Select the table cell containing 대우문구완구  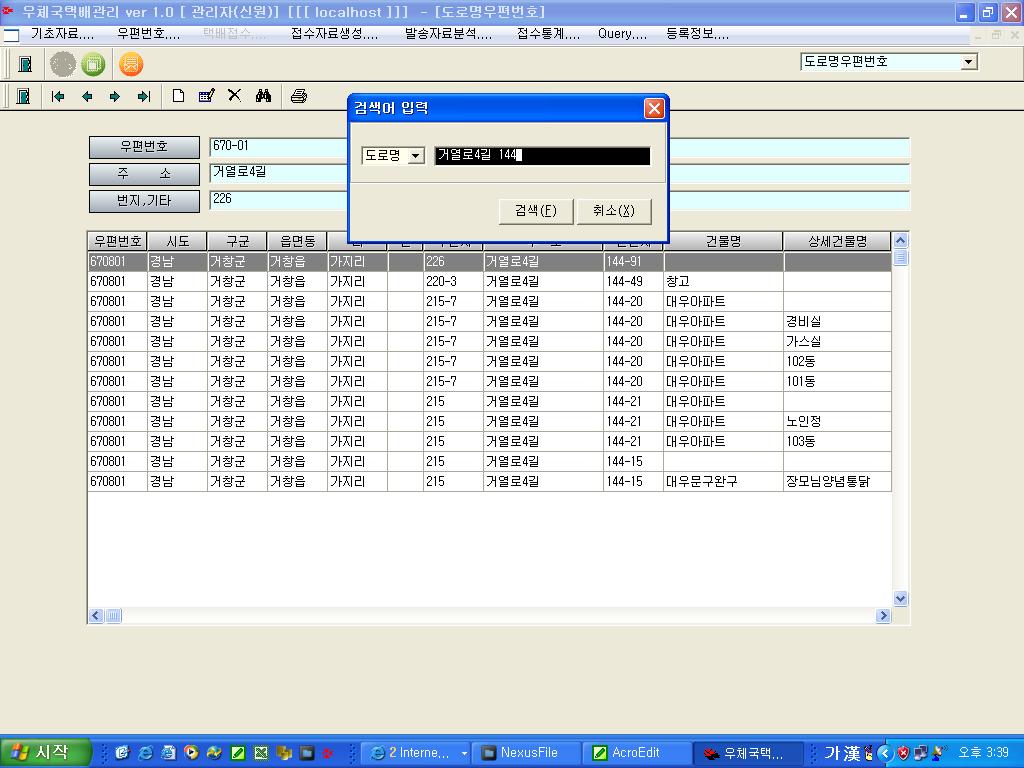(x=724, y=481)
